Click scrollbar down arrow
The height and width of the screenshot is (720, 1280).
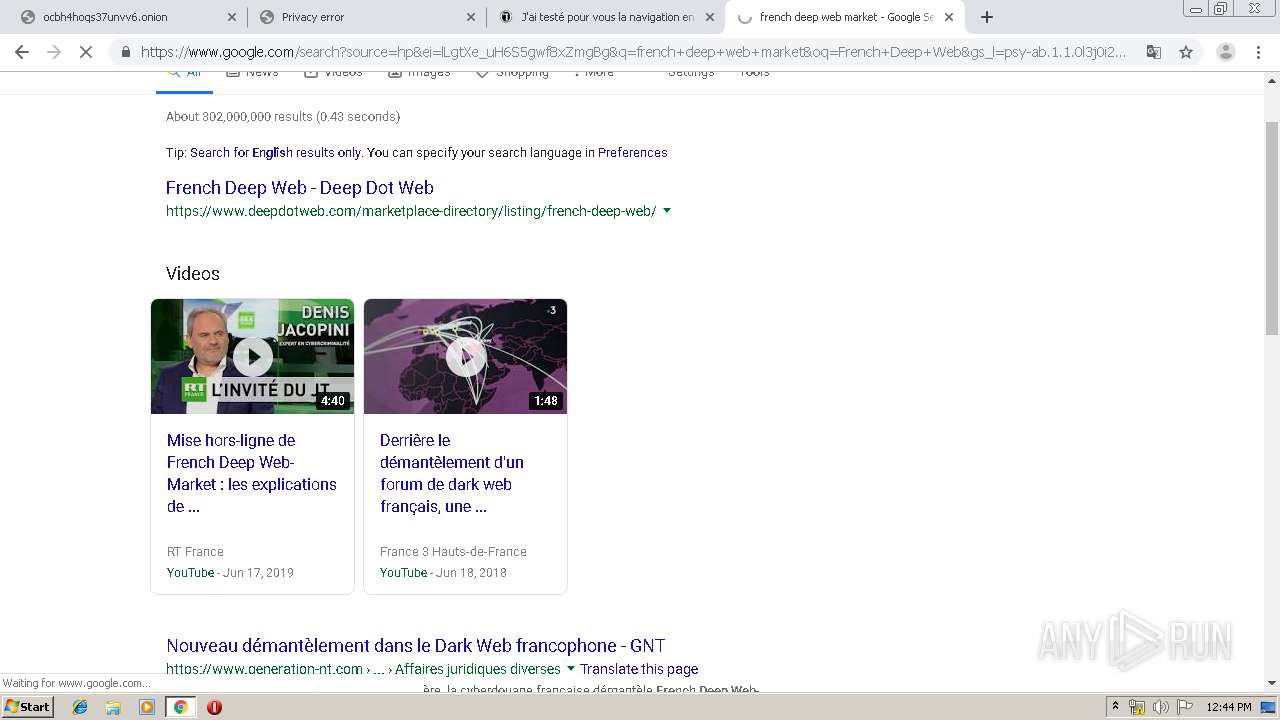tap(1272, 683)
